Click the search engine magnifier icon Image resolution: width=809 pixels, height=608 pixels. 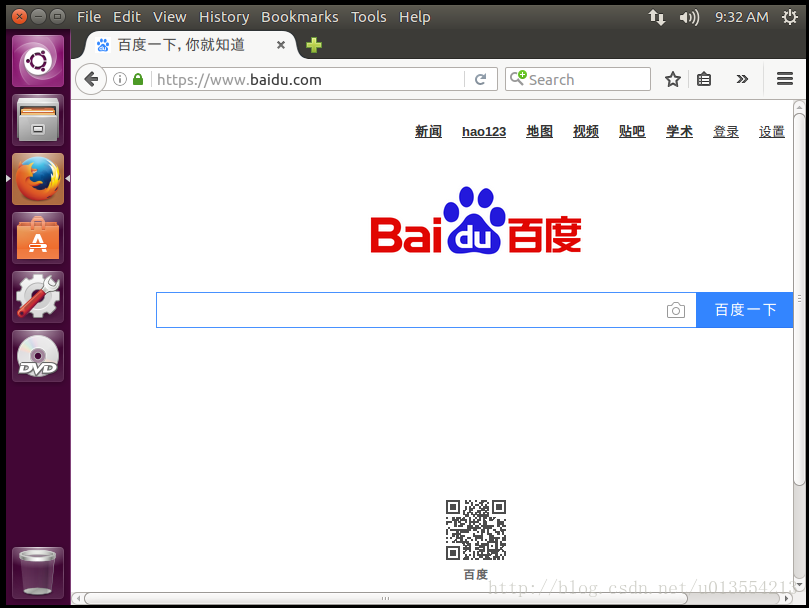[x=517, y=78]
